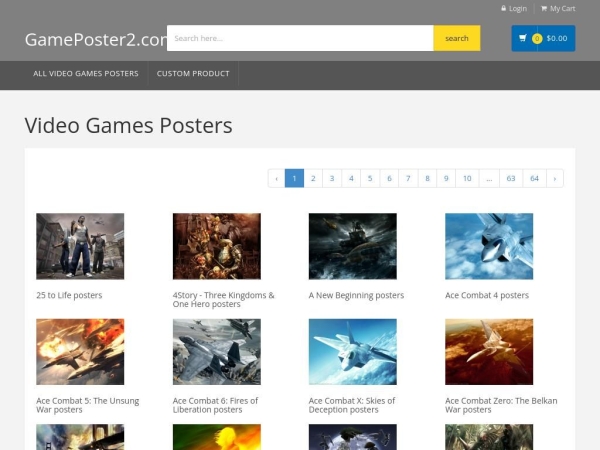Viewport: 600px width, 450px height.
Task: Click Ace Combat 5: The Unsung War posters
Action: [x=88, y=405]
